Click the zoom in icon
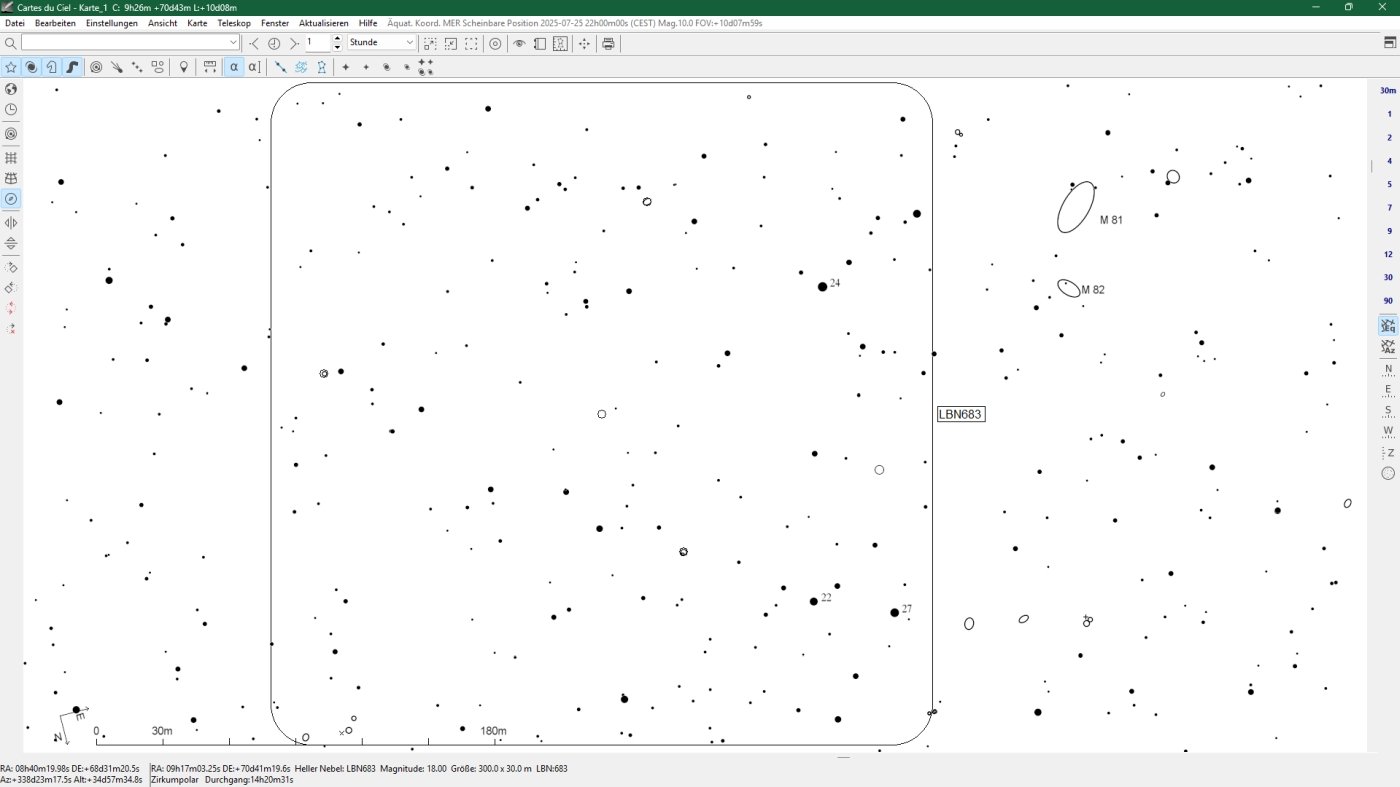Image resolution: width=1400 pixels, height=787 pixels. point(430,43)
